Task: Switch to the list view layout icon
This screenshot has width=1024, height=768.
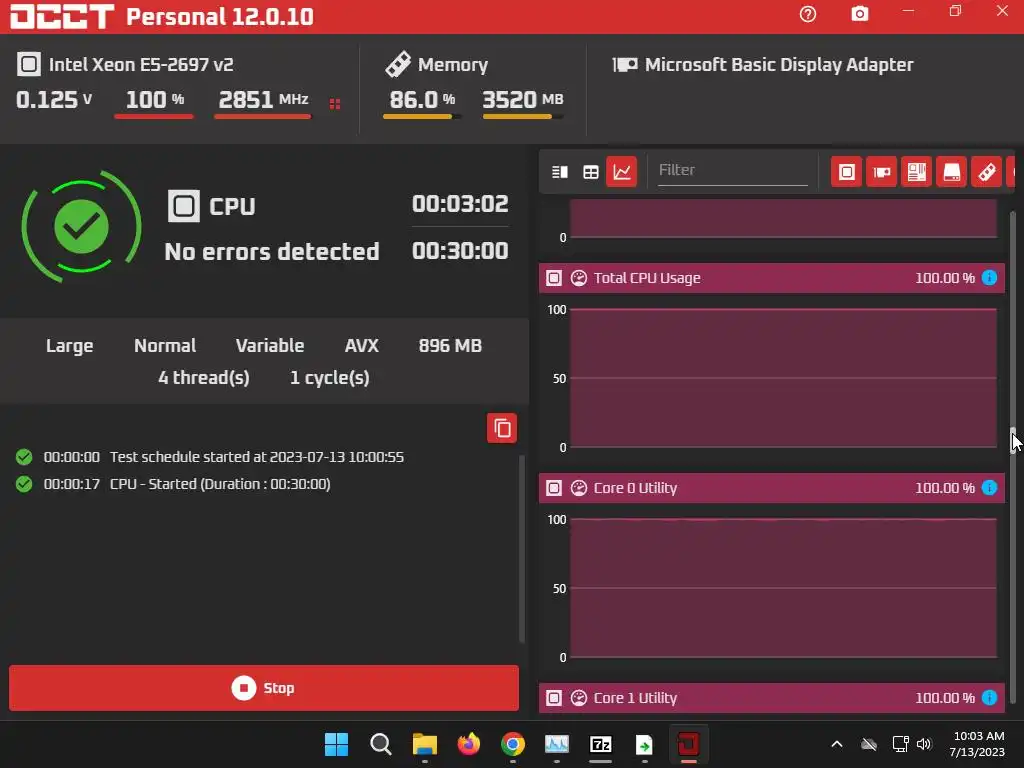Action: (560, 172)
